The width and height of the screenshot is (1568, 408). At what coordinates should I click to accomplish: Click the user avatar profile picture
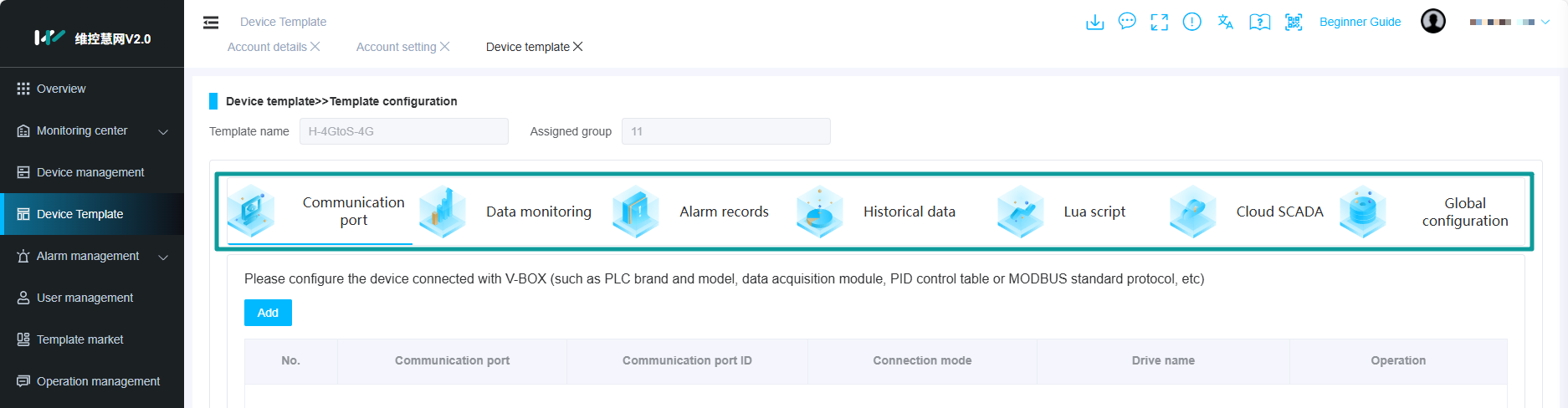(x=1432, y=22)
